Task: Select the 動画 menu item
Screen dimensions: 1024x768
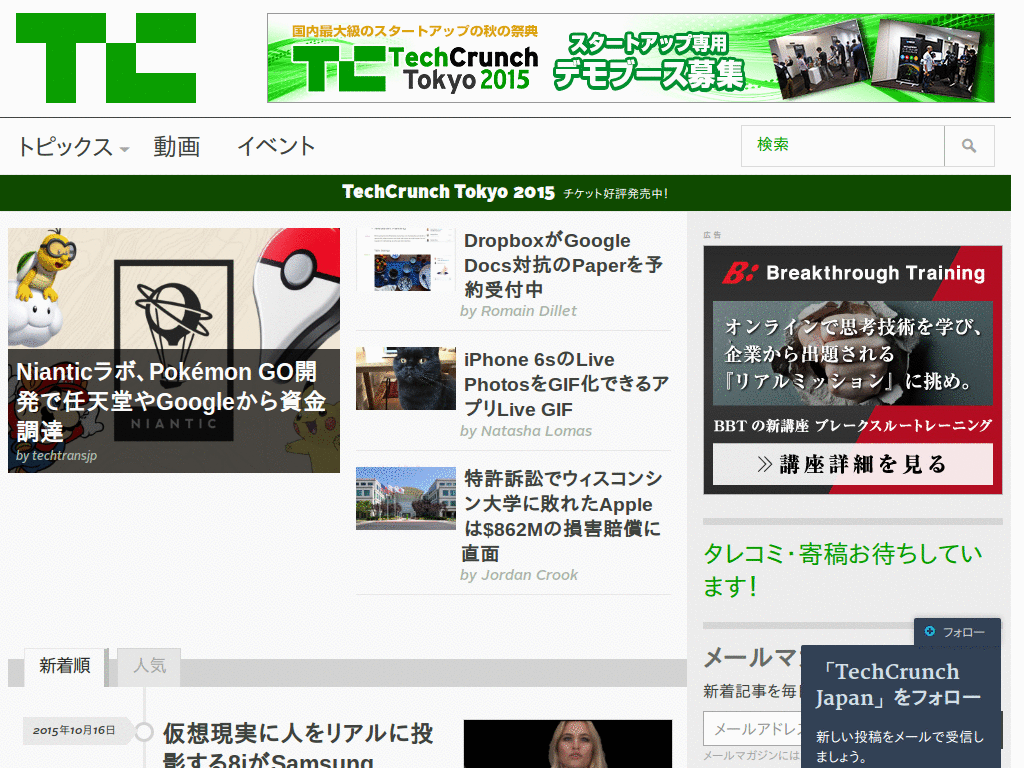Action: (176, 146)
